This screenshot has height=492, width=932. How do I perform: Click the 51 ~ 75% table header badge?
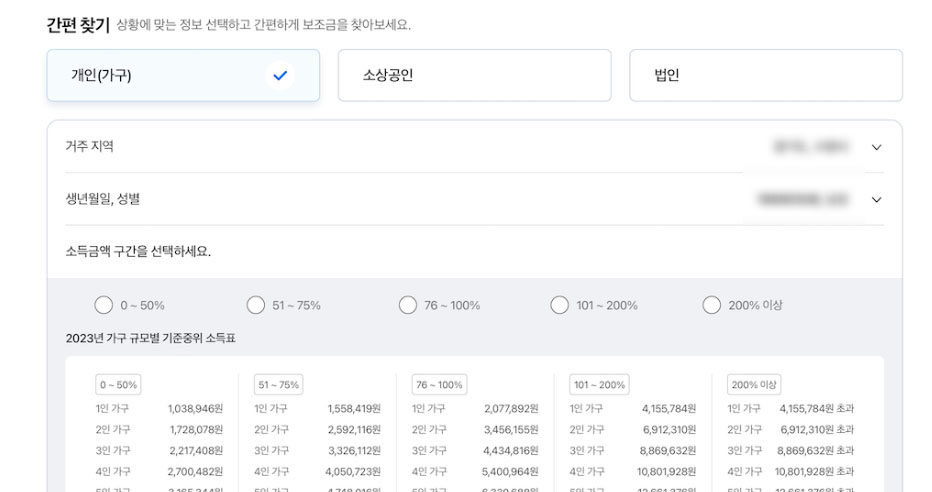tap(279, 384)
